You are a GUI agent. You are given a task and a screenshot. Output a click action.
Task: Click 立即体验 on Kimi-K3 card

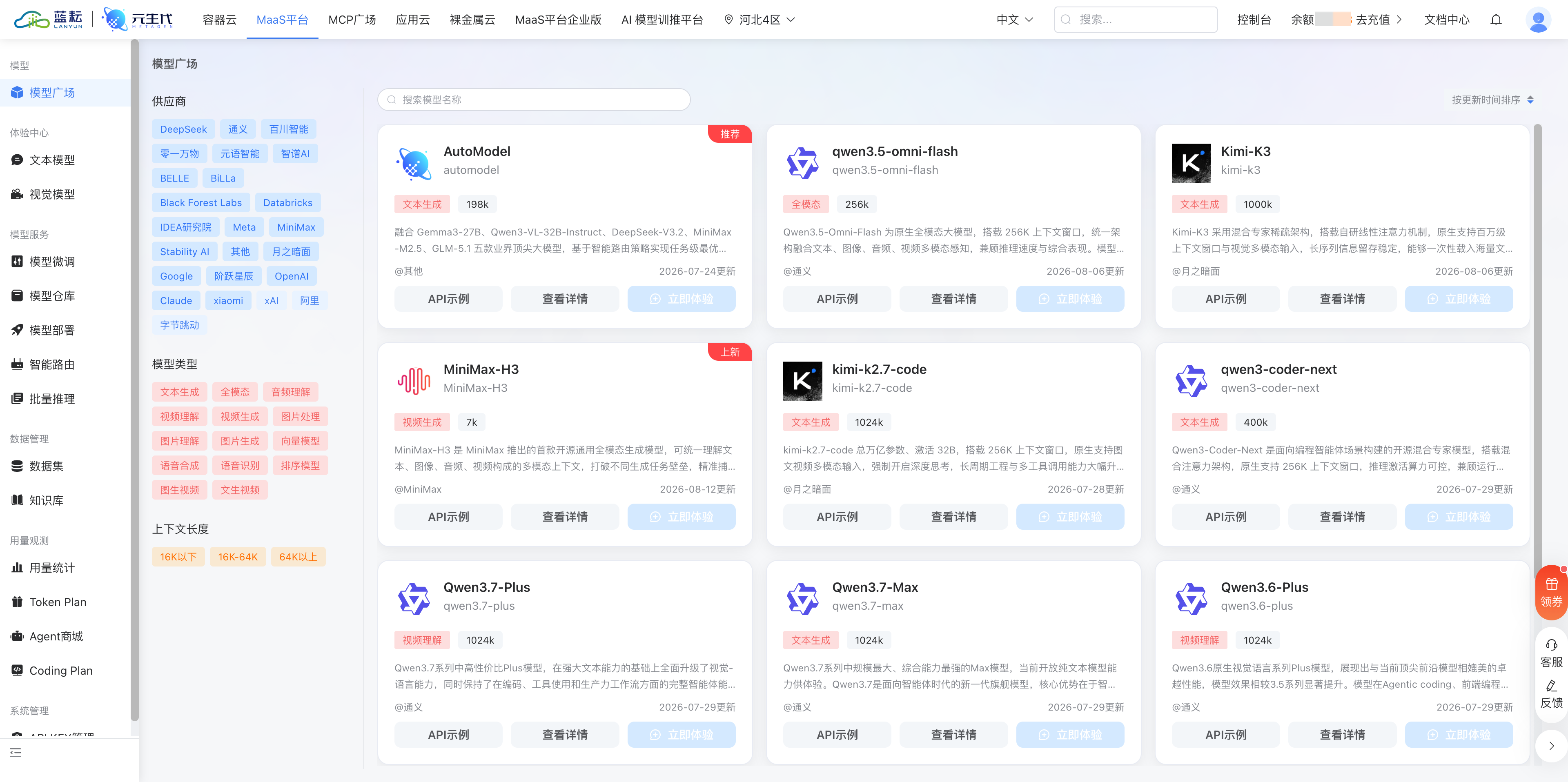tap(1459, 299)
